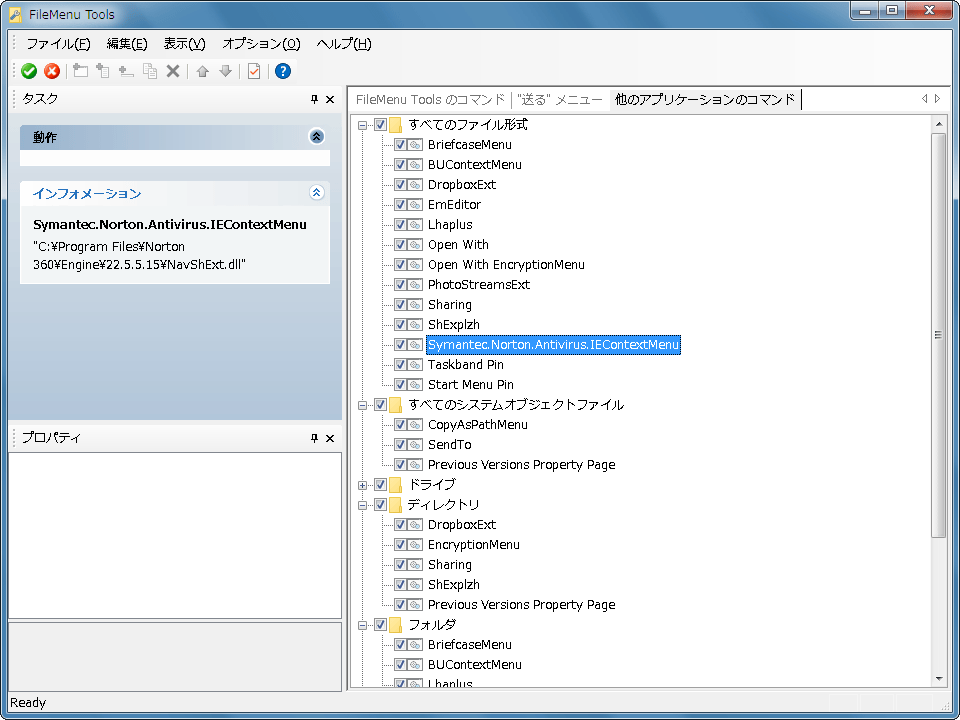This screenshot has height=720, width=960.
Task: Select the Sharing row under すべてのファイル形式
Action: 449,305
